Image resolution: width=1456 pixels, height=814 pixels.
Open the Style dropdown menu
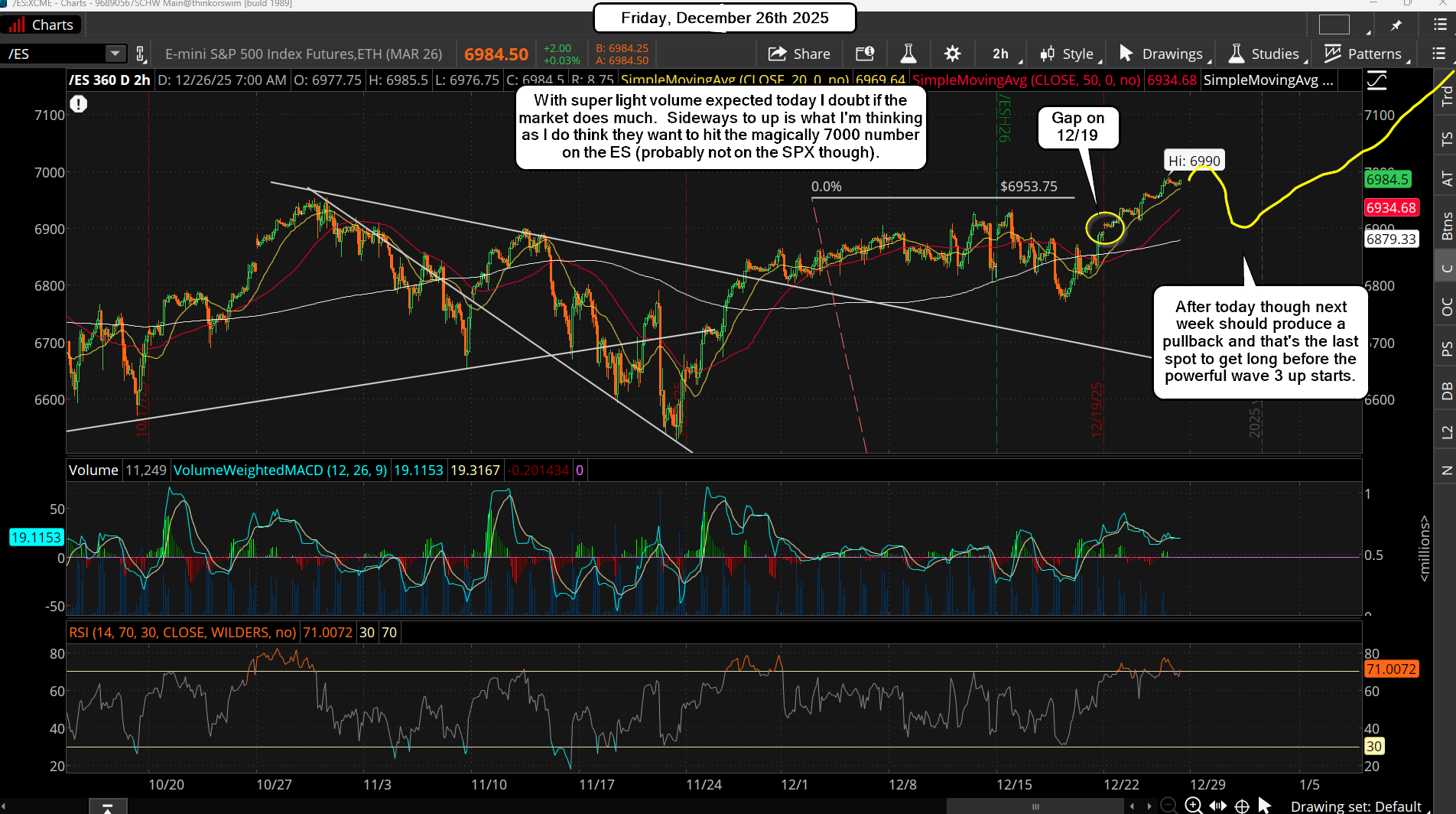tap(1068, 54)
